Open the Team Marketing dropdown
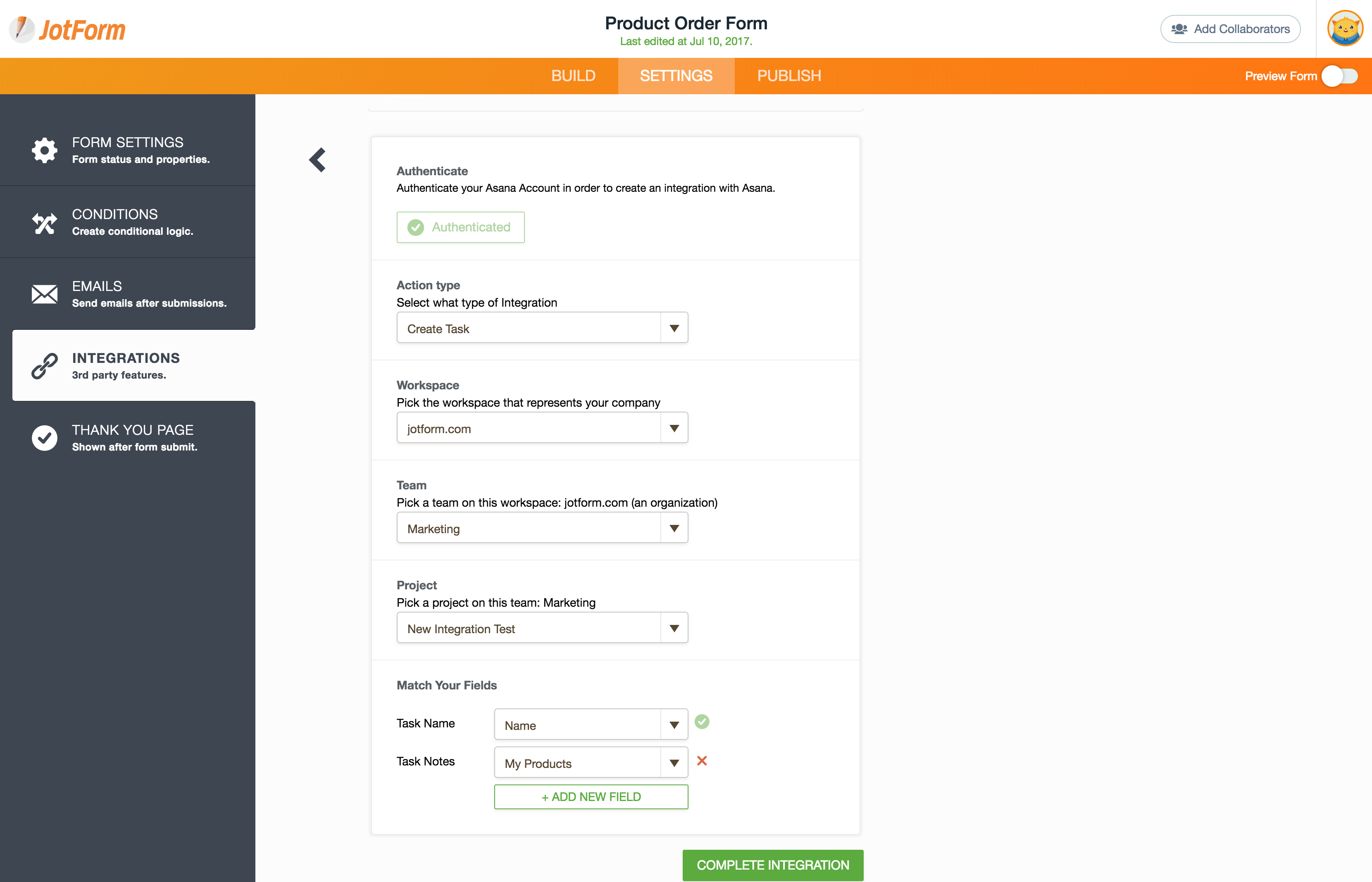The height and width of the screenshot is (882, 1372). tap(542, 527)
